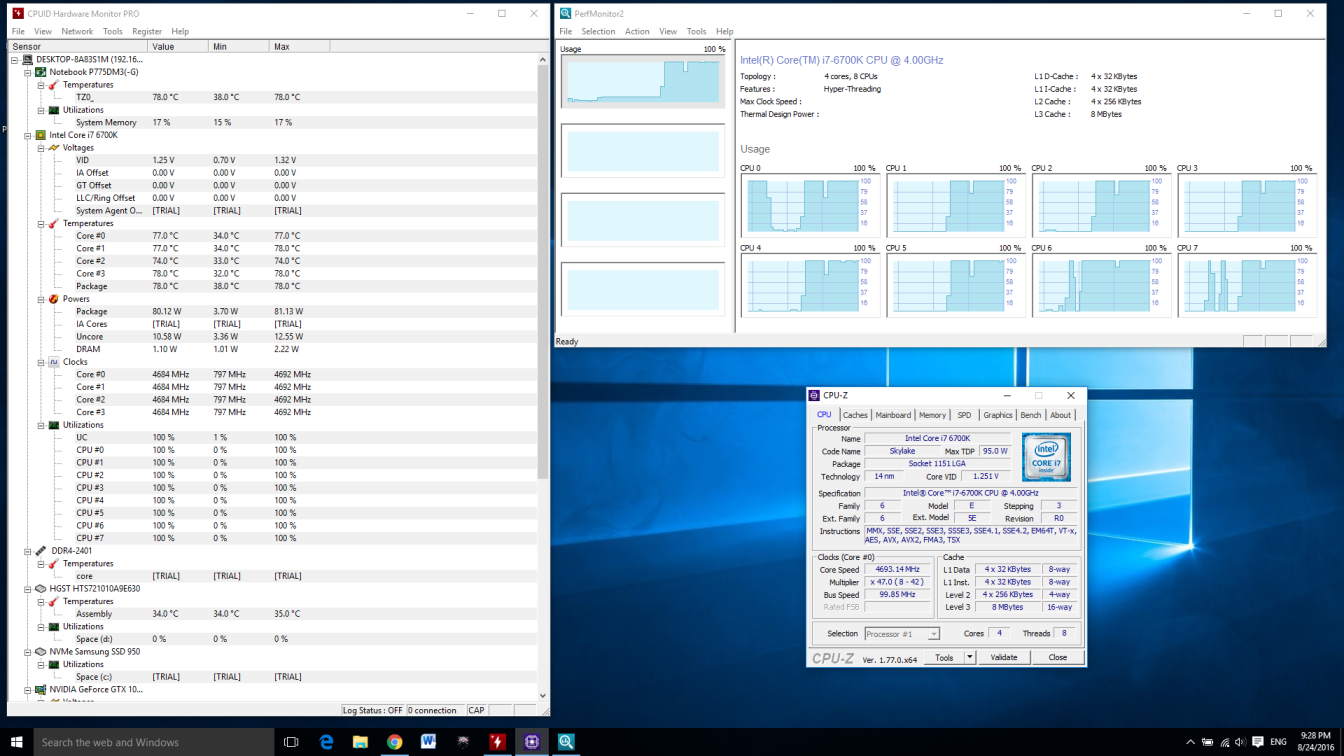
Task: Collapse the DESKTOP-8A83S1M root node
Action: [15, 60]
